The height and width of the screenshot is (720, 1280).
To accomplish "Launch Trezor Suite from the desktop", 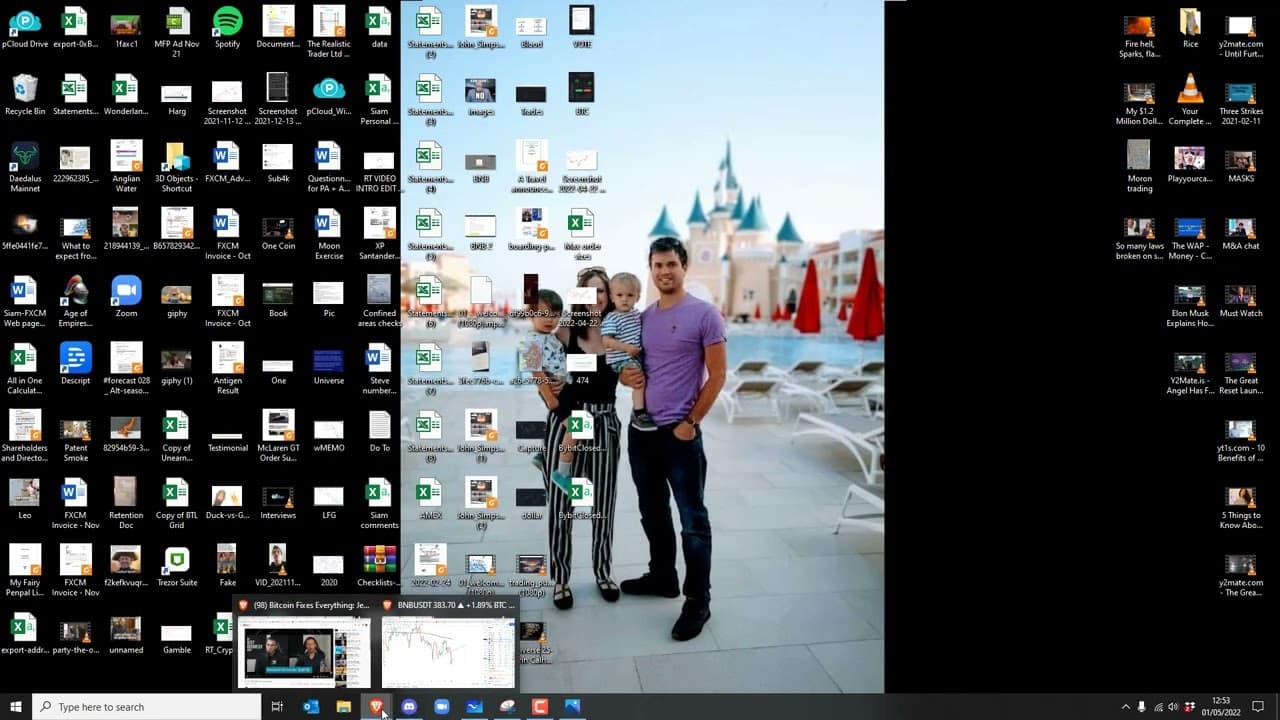I will [177, 566].
